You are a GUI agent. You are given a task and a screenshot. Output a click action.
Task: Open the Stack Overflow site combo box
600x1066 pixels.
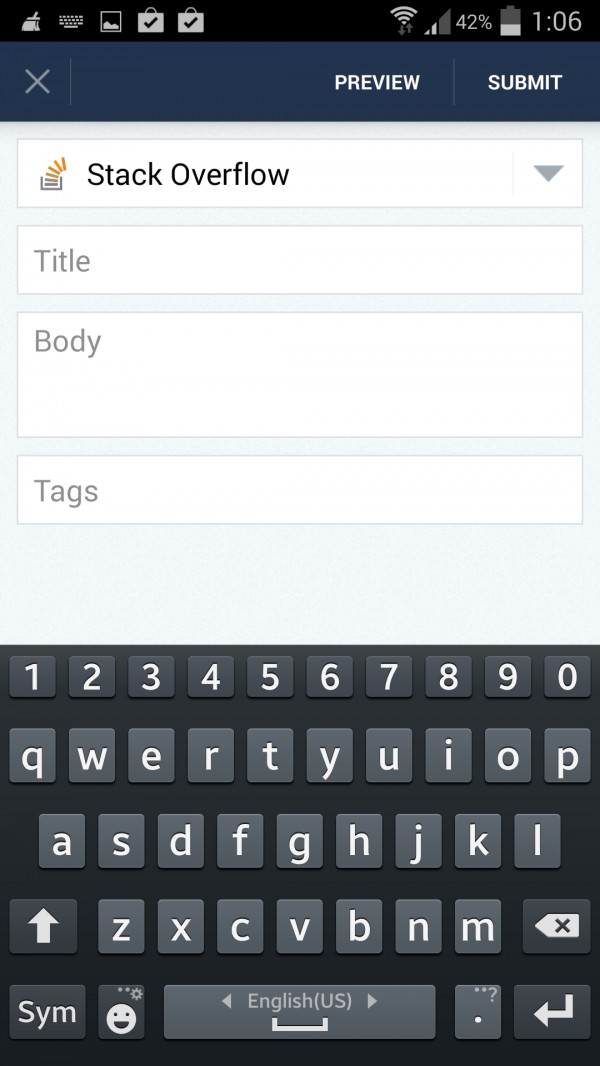coord(300,173)
